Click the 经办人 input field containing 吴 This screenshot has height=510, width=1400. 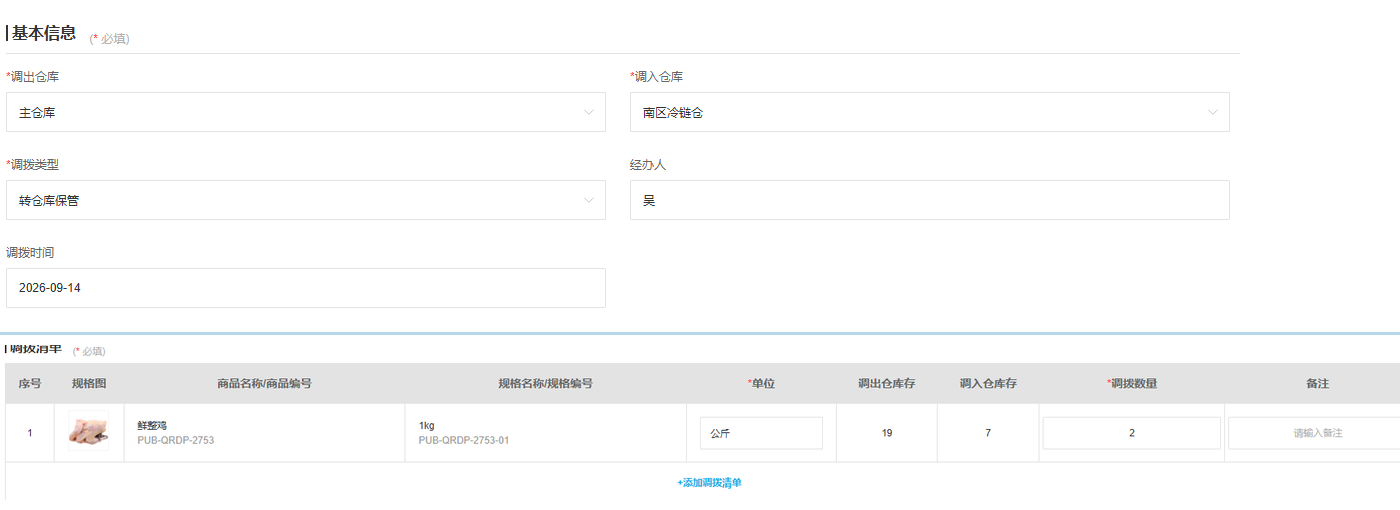coord(929,200)
